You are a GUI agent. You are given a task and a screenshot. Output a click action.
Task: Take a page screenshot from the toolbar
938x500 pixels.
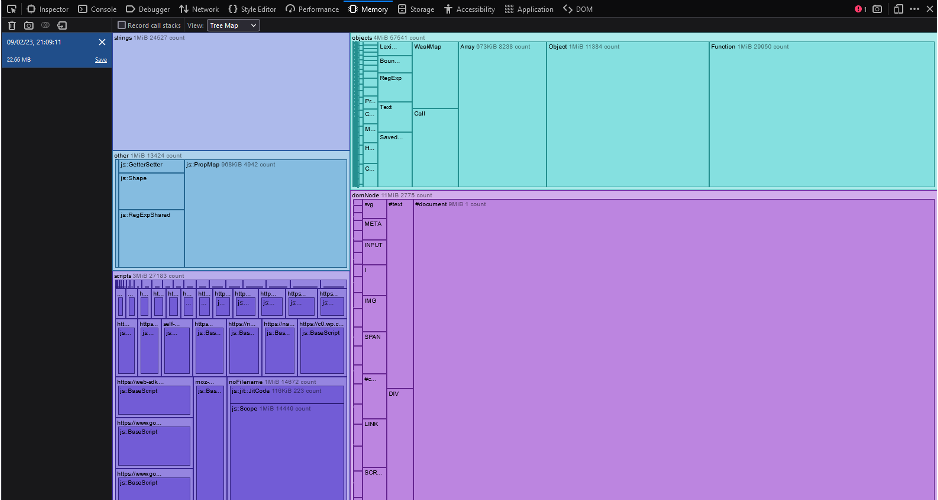pyautogui.click(x=877, y=9)
